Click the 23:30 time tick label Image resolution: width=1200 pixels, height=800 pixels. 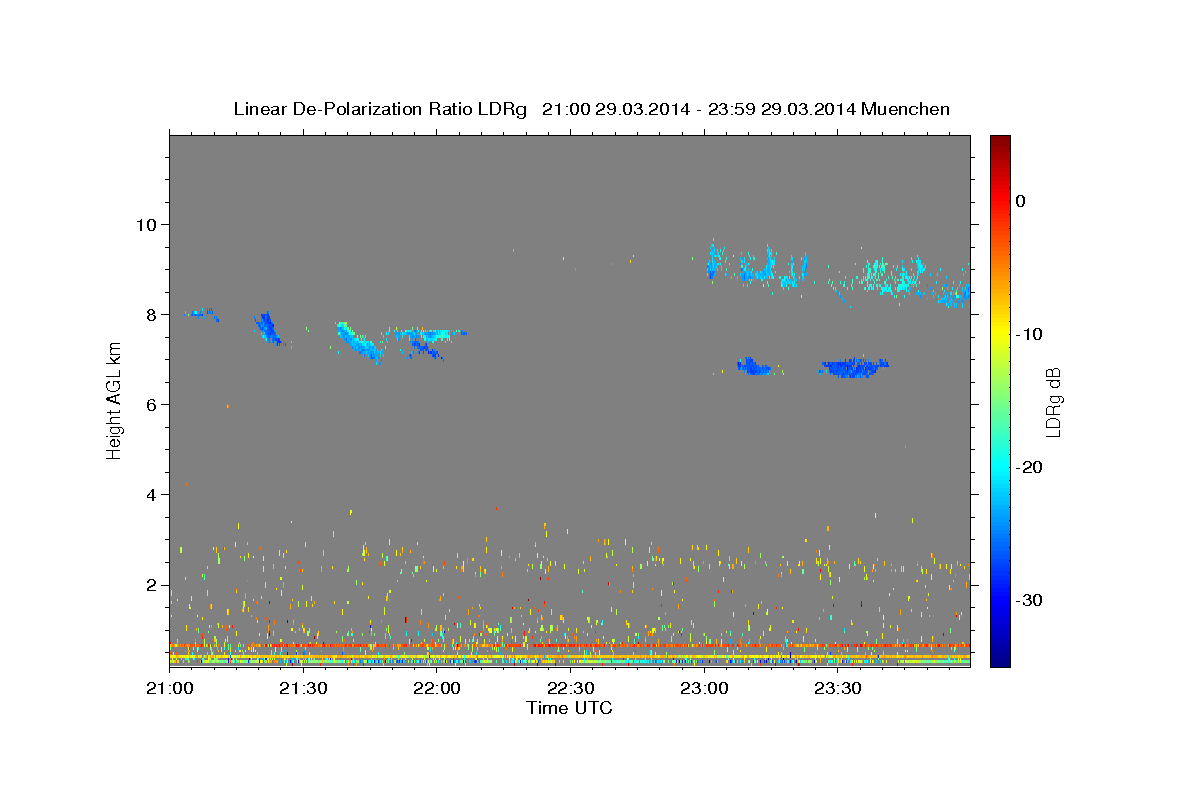(x=838, y=689)
